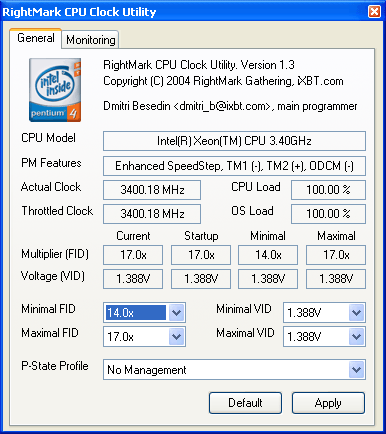Click the Throttled Clock 3400.18 MHz value
Viewport: 386px width, 434px height.
pyautogui.click(x=152, y=214)
